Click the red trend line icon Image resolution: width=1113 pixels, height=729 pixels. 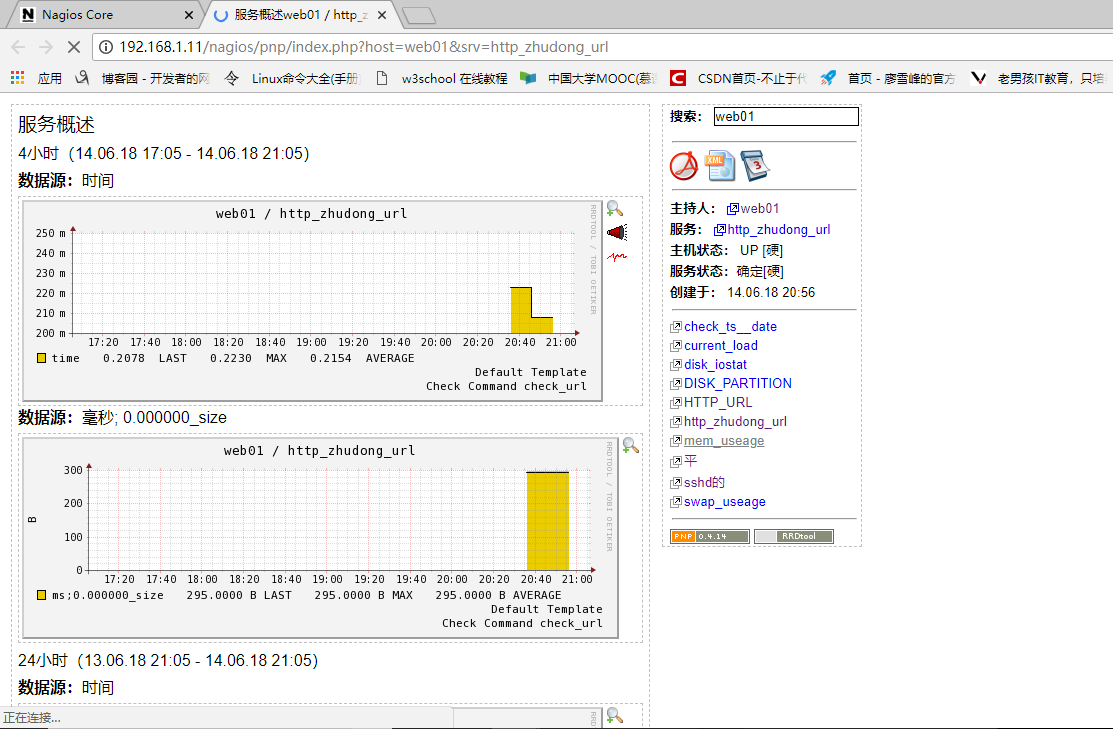coord(617,256)
